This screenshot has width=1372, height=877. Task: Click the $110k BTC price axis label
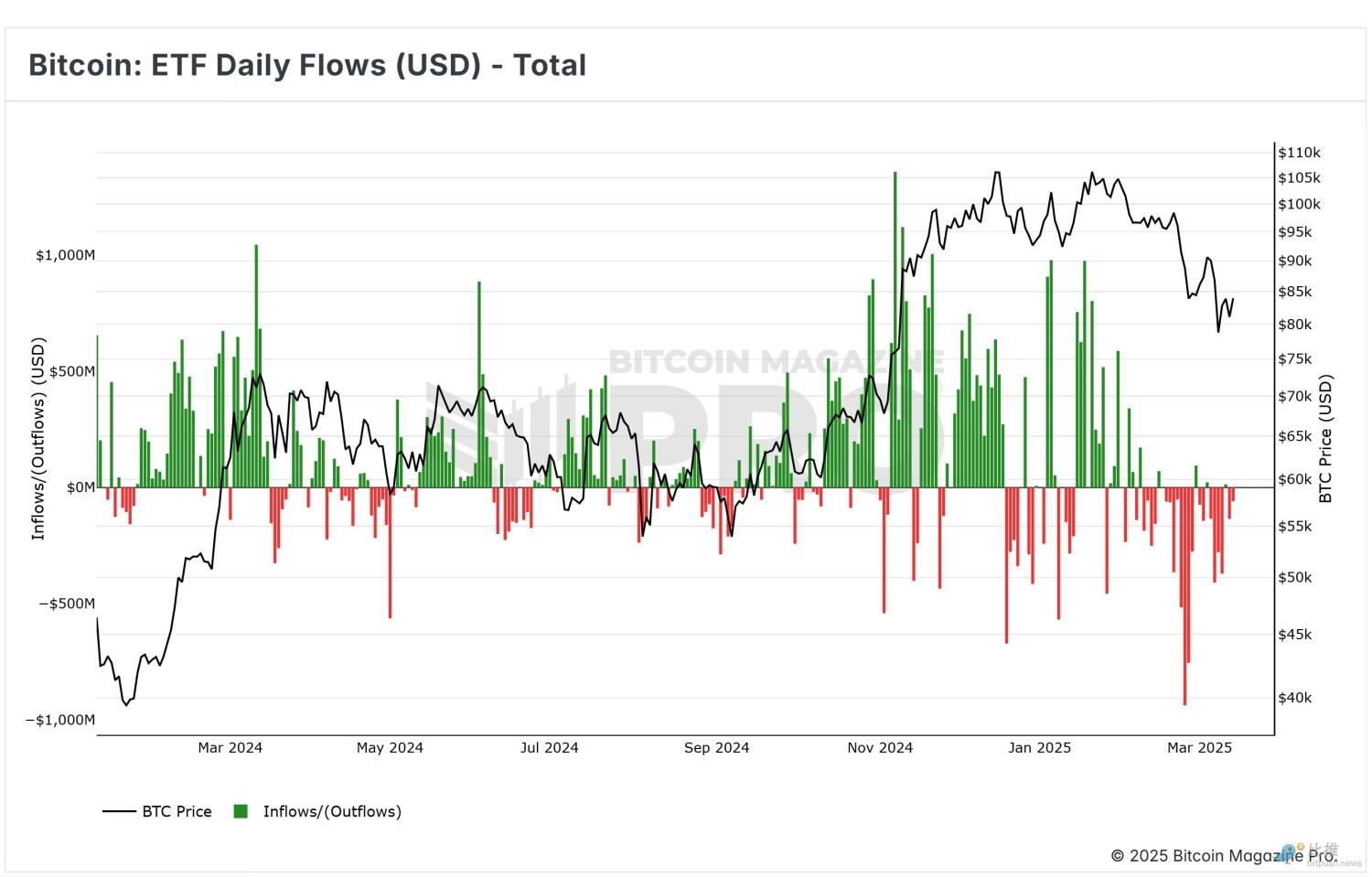tap(1299, 153)
